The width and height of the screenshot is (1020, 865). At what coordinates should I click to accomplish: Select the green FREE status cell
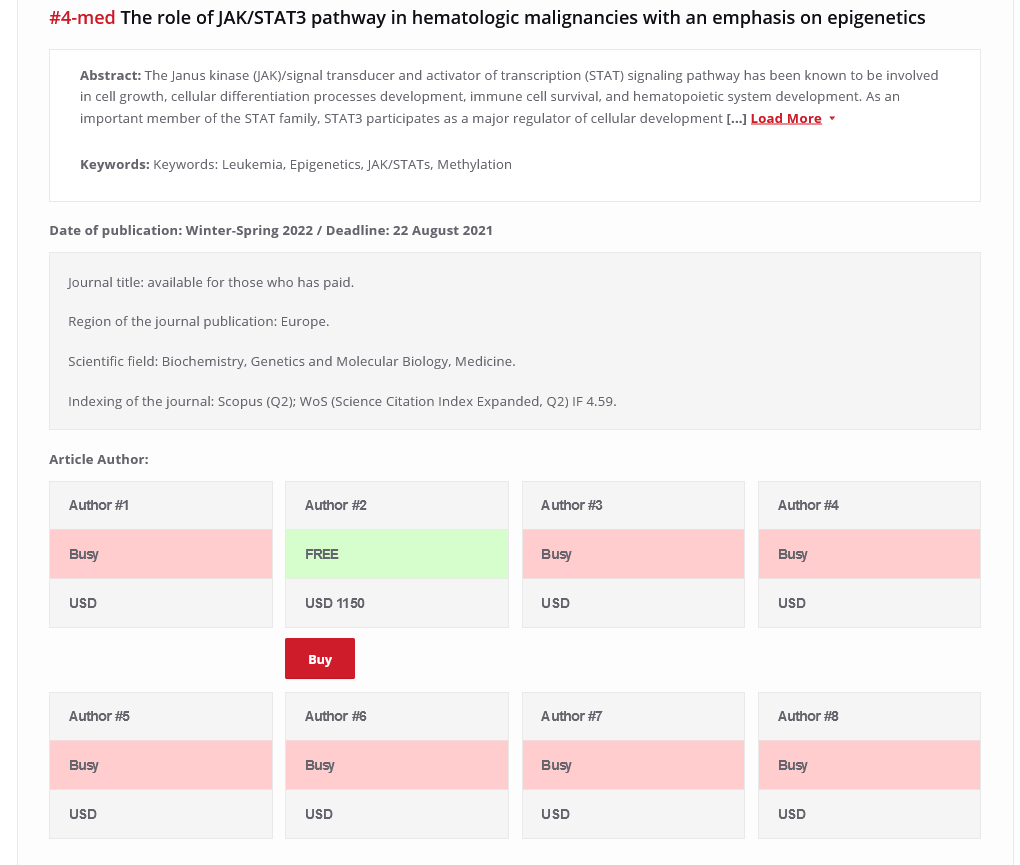(x=396, y=554)
